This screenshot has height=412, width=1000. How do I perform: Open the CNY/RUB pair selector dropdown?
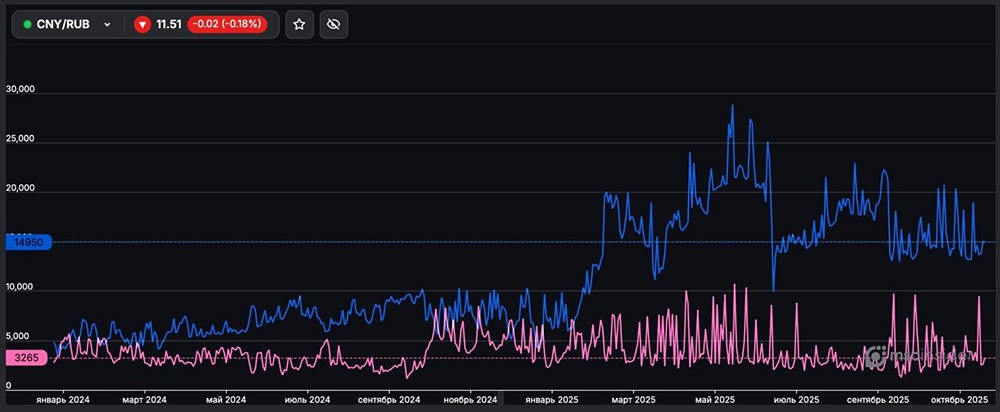[68, 24]
